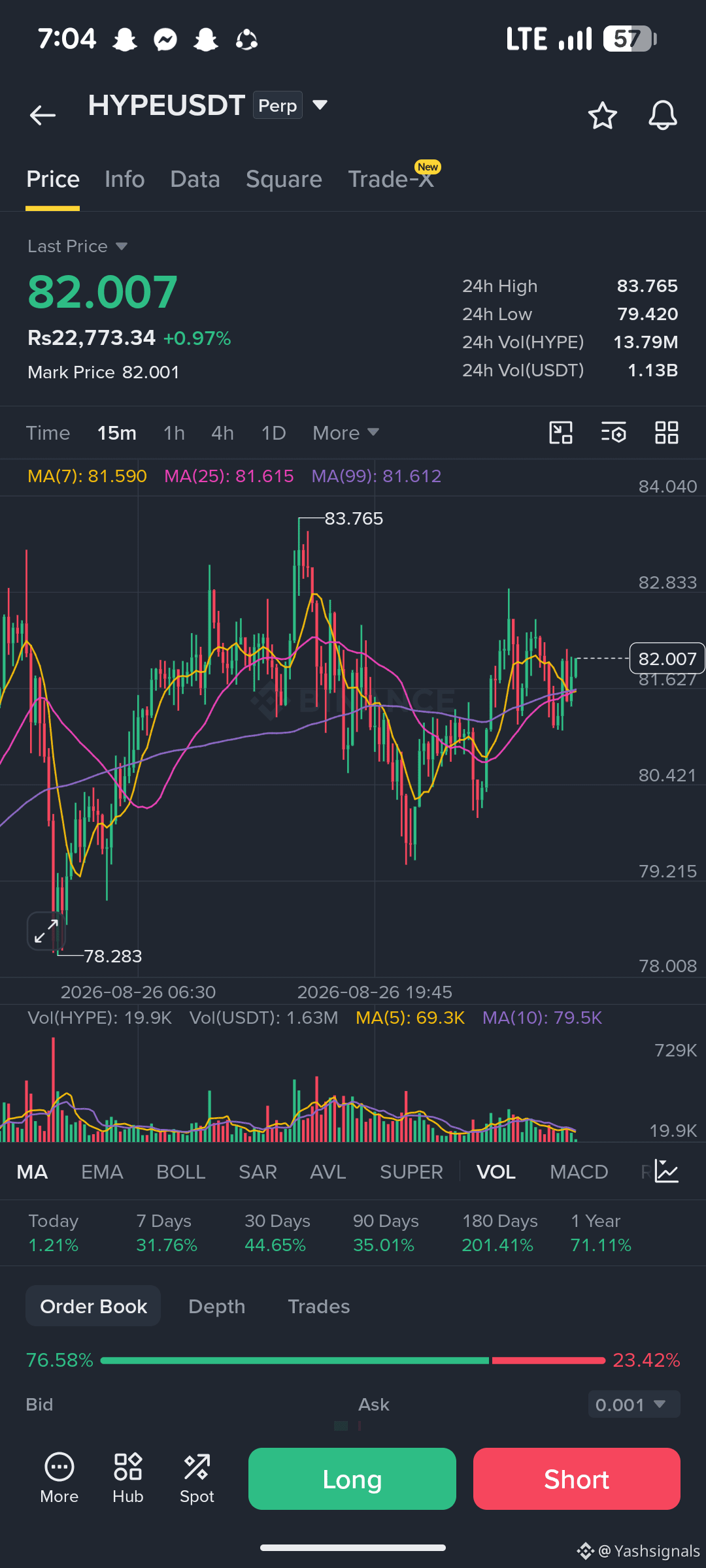This screenshot has width=706, height=1568.
Task: Open the Square tab
Action: (x=284, y=179)
